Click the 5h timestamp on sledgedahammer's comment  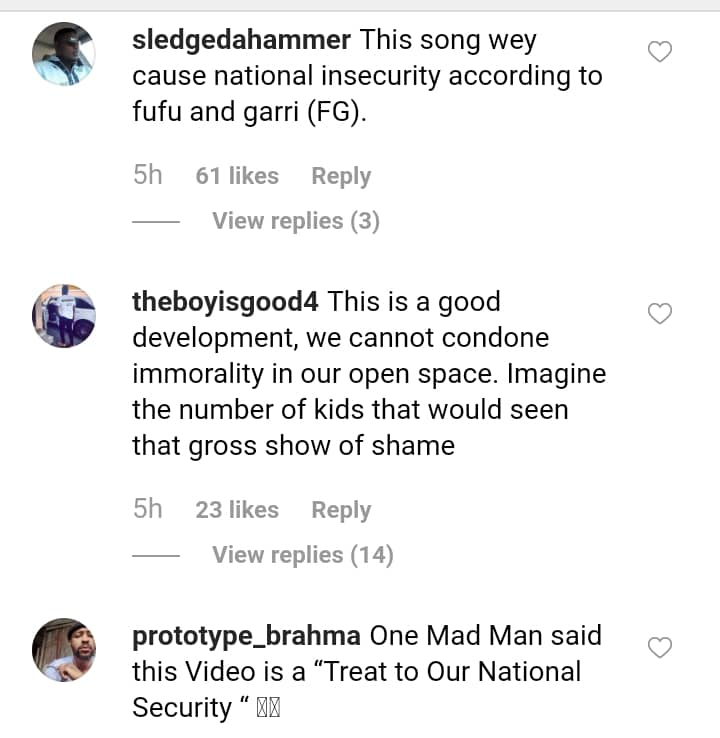tap(147, 175)
